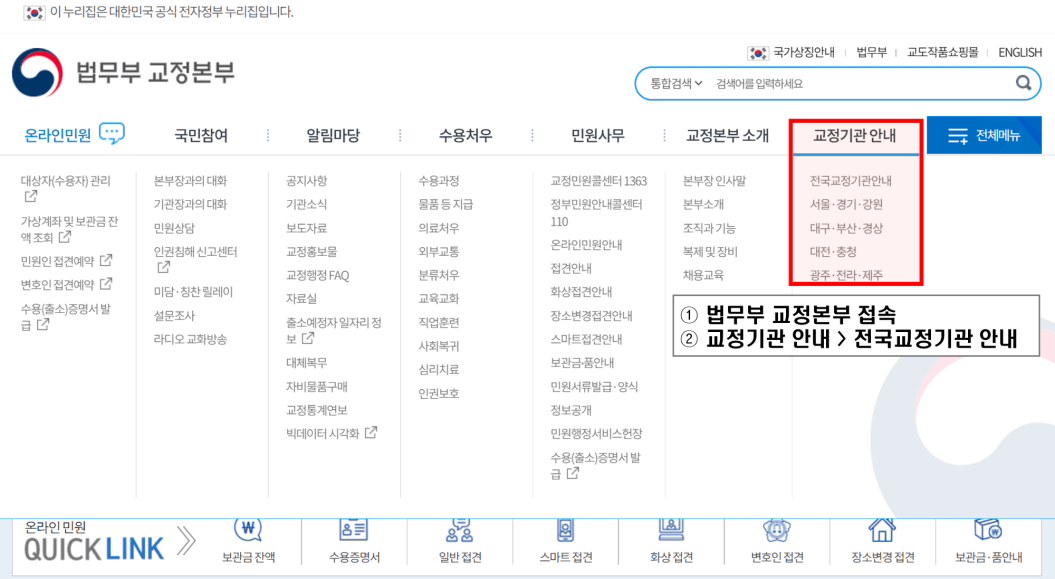Click the speech bubble icon beside 온라인민원
Image resolution: width=1055 pixels, height=579 pixels.
(112, 133)
